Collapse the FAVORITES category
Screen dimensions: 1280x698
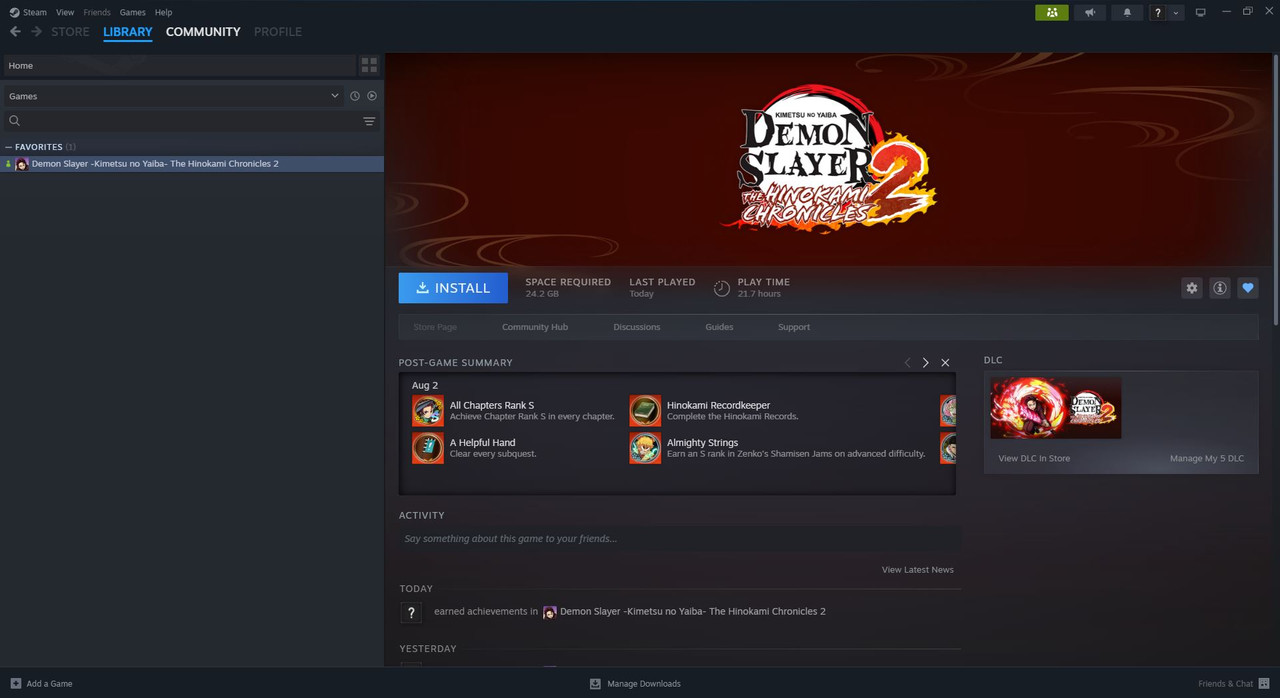point(9,147)
